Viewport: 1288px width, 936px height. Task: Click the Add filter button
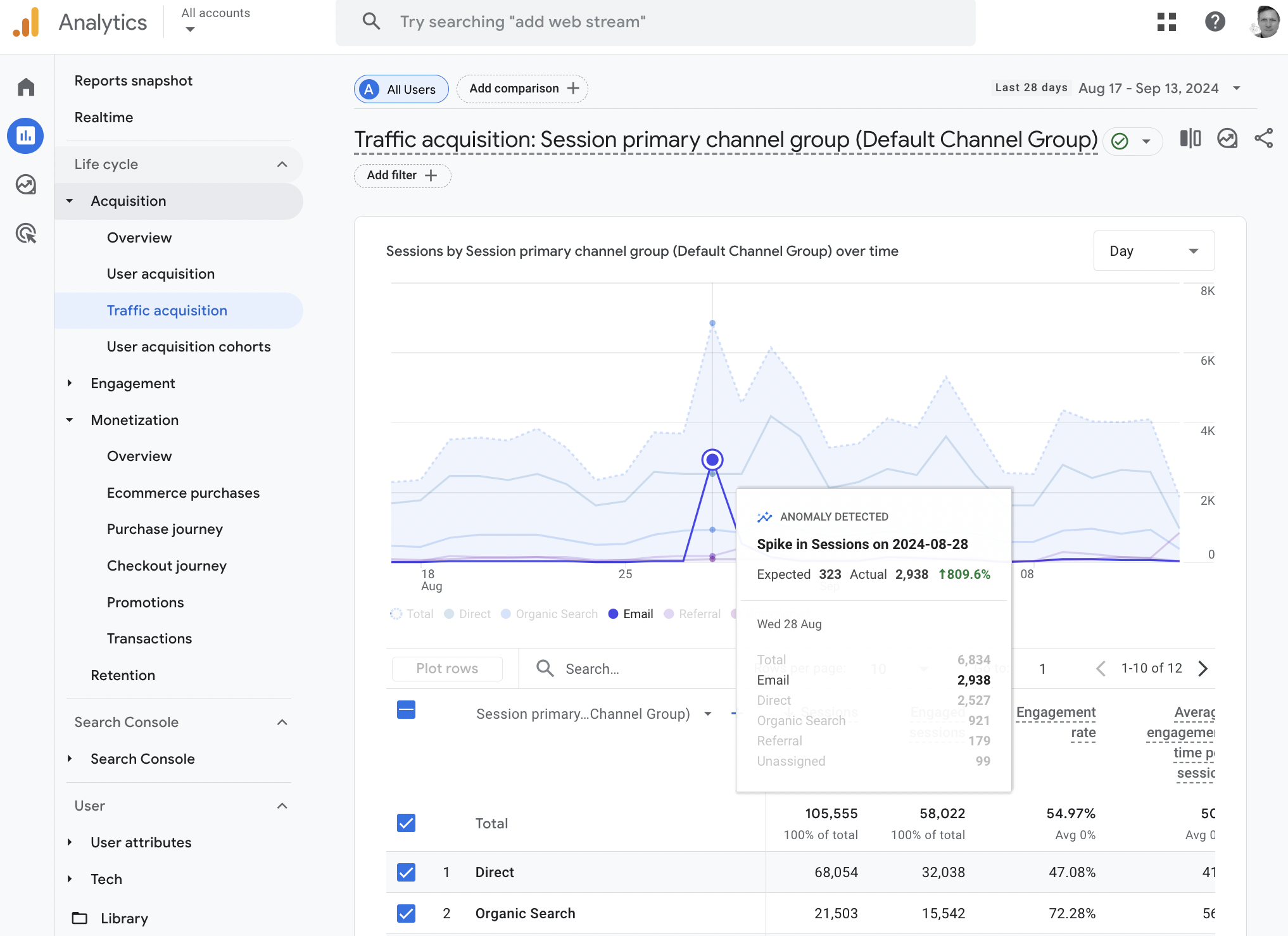click(x=401, y=175)
